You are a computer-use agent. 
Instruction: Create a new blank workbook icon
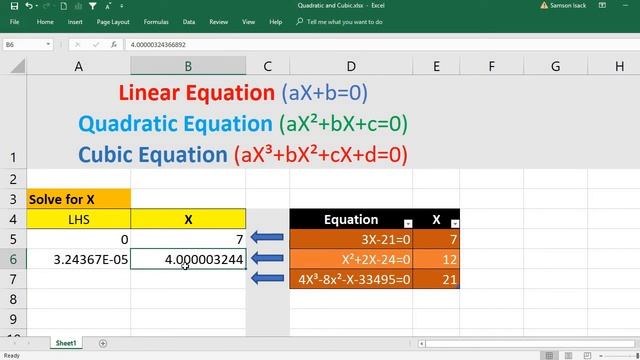(63, 6)
